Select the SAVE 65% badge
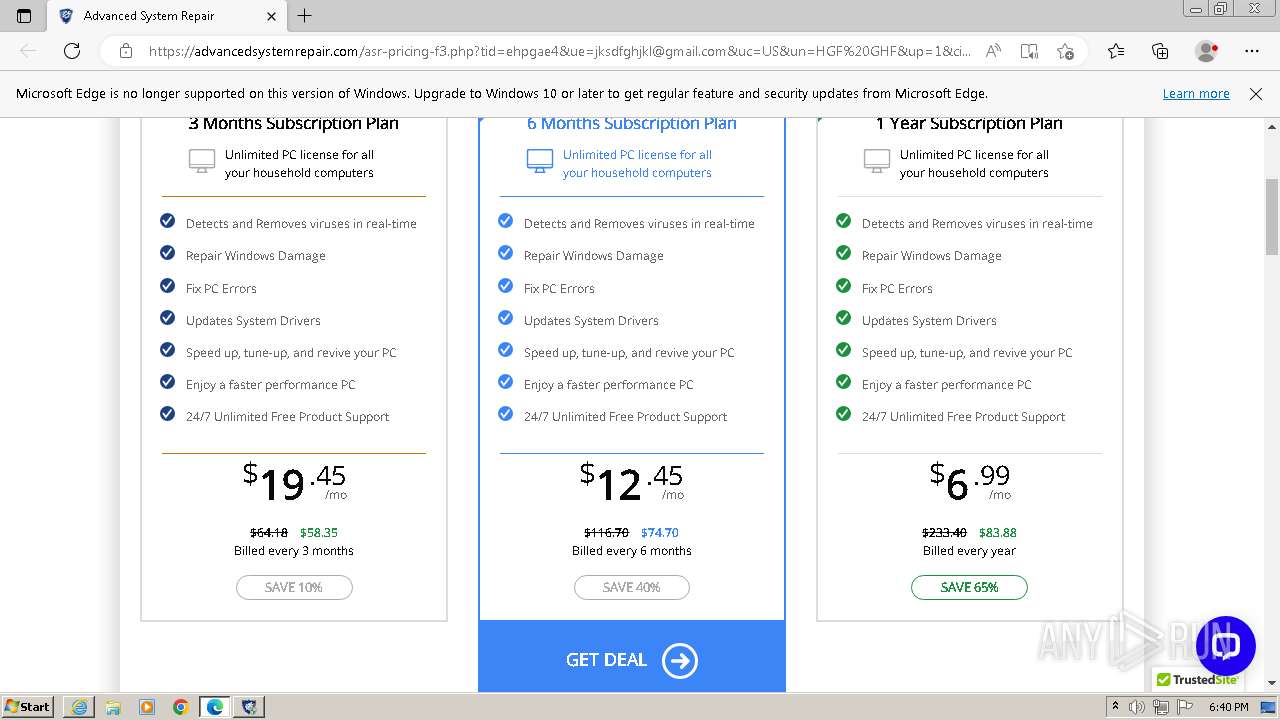1280x720 pixels. pos(969,587)
